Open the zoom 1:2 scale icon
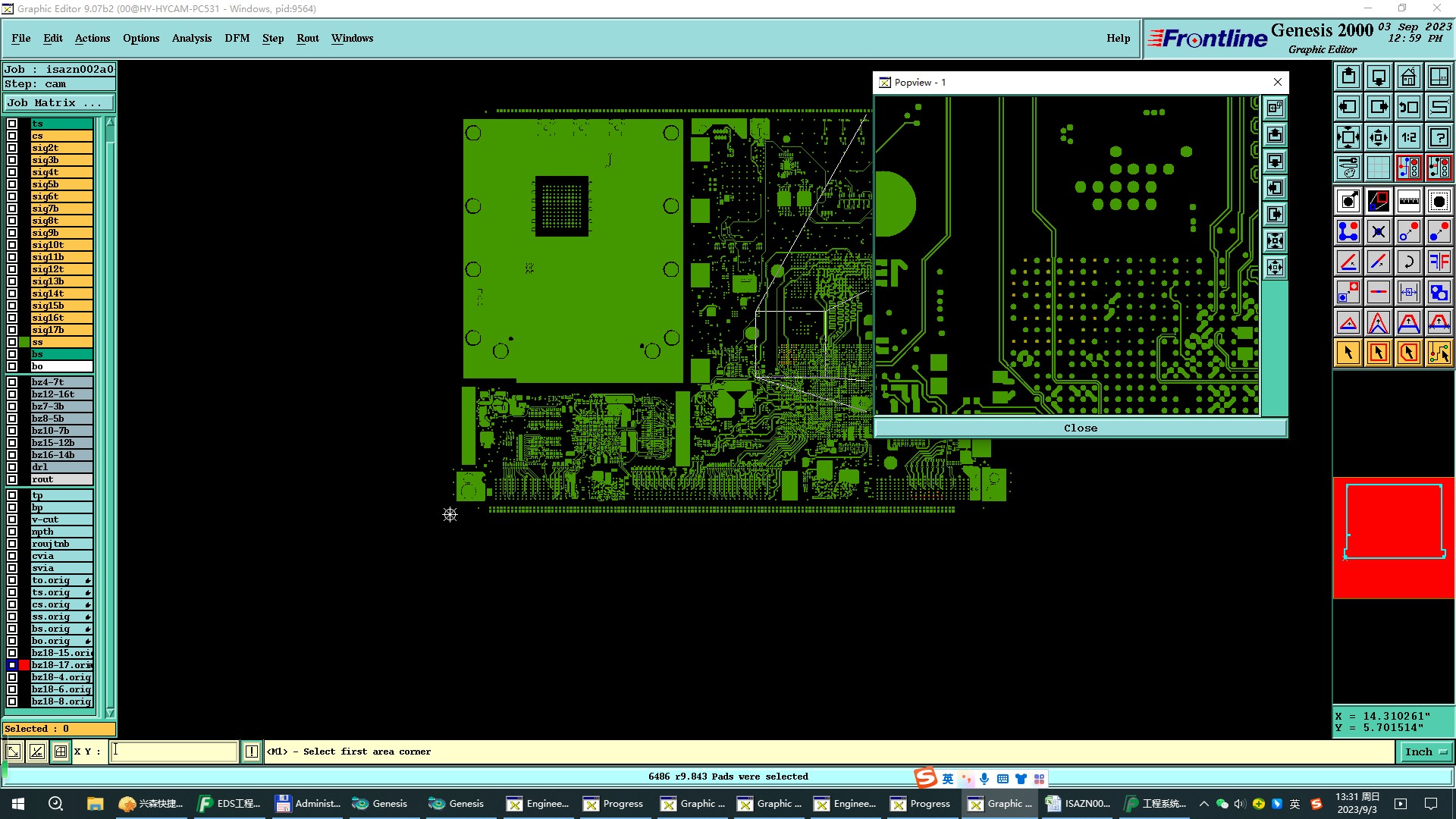The width and height of the screenshot is (1456, 819). pyautogui.click(x=1408, y=137)
